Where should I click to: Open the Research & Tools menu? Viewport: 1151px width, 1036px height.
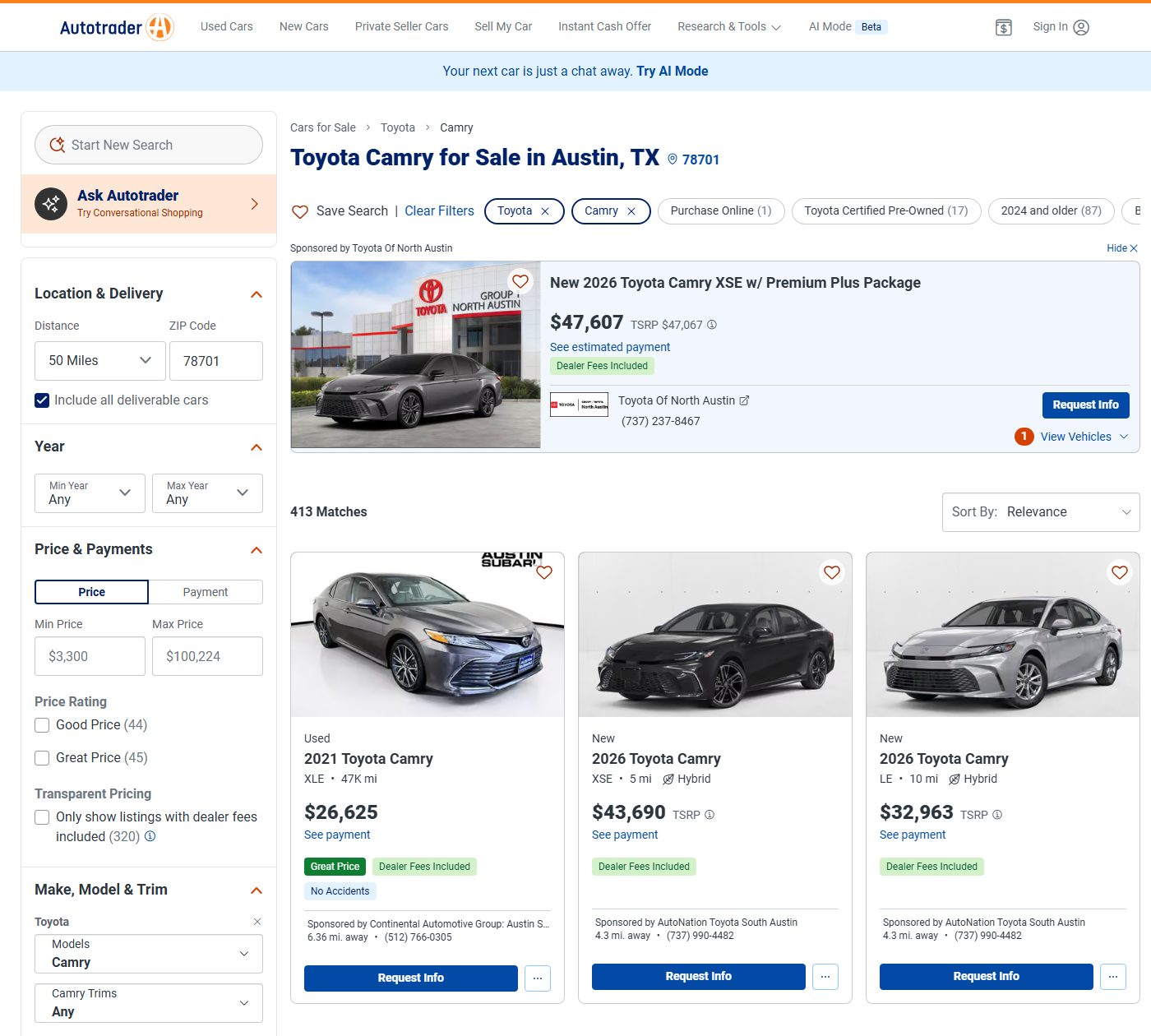point(729,26)
